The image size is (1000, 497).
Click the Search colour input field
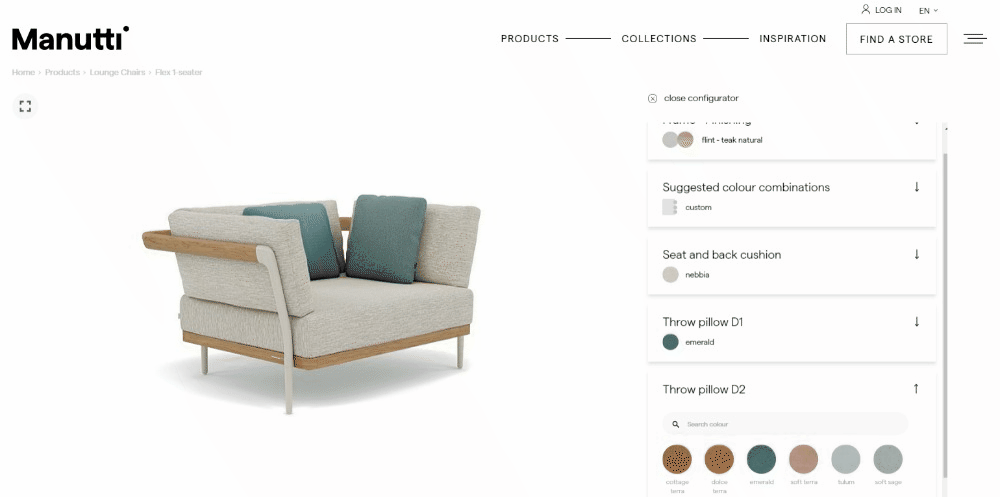point(785,424)
